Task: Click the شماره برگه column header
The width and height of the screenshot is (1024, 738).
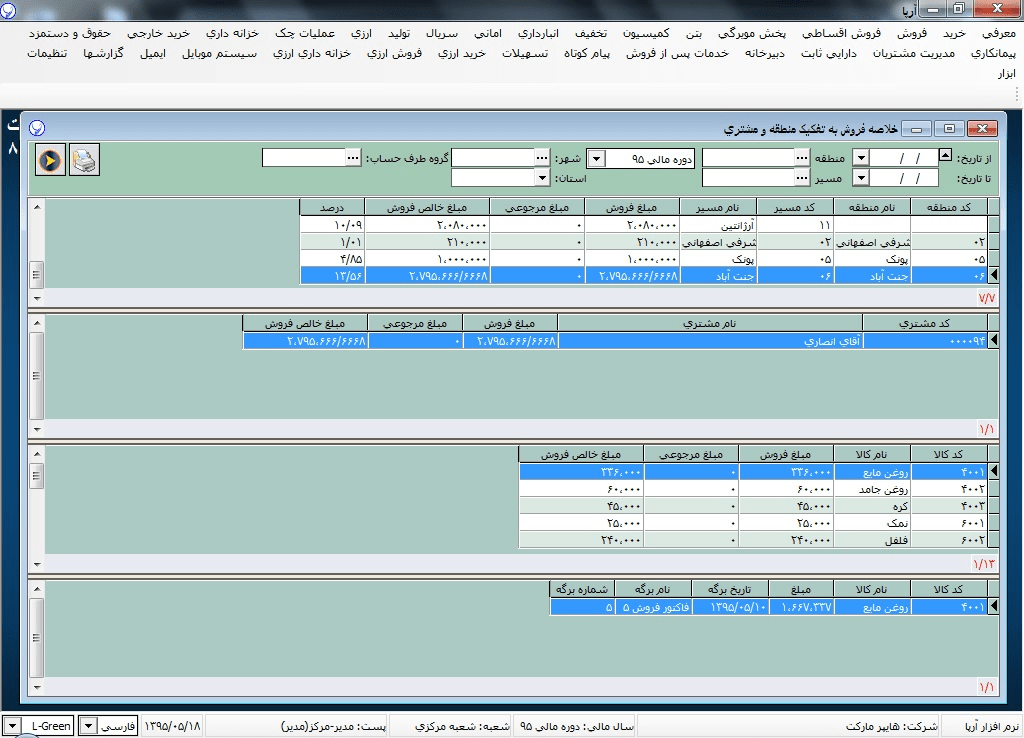Action: point(582,589)
